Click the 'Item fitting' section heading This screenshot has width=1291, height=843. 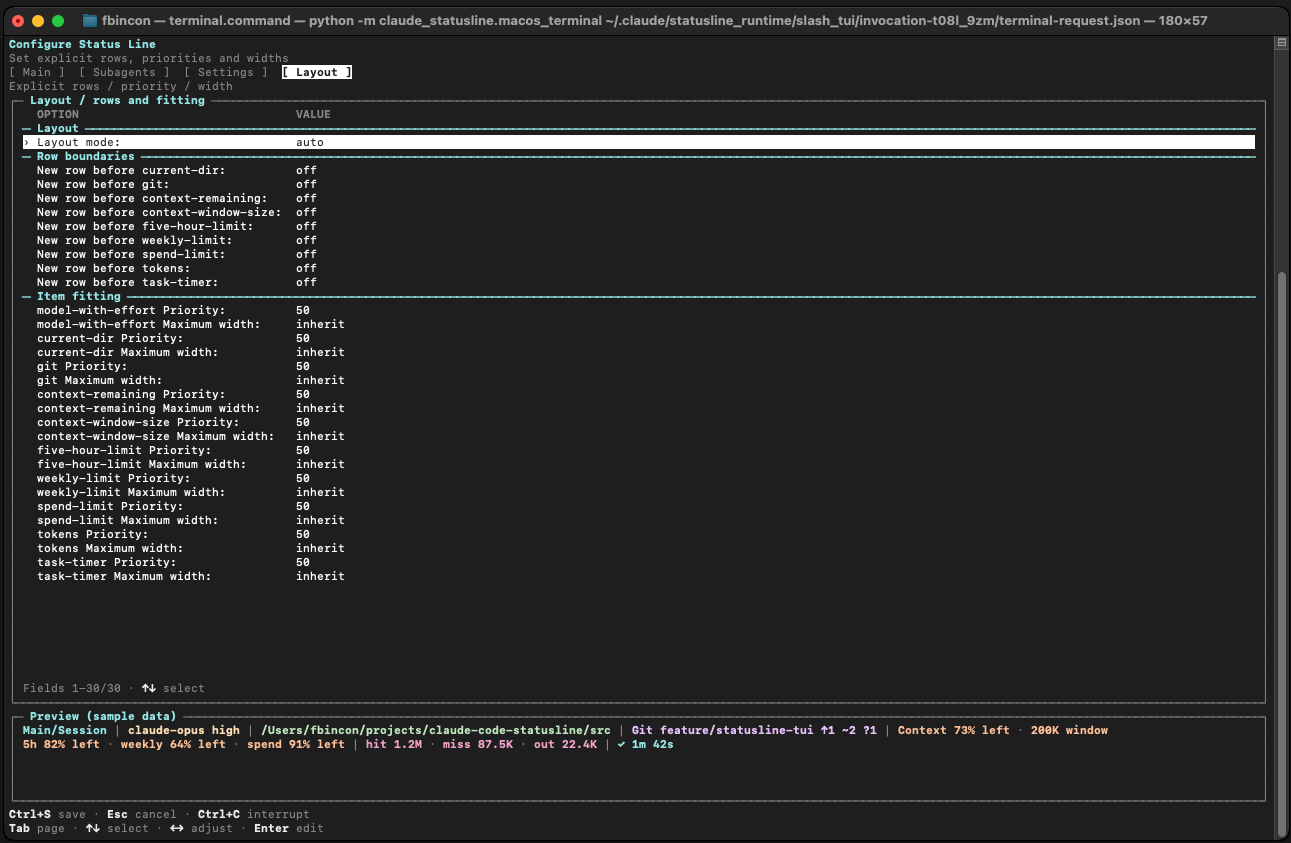pos(79,296)
